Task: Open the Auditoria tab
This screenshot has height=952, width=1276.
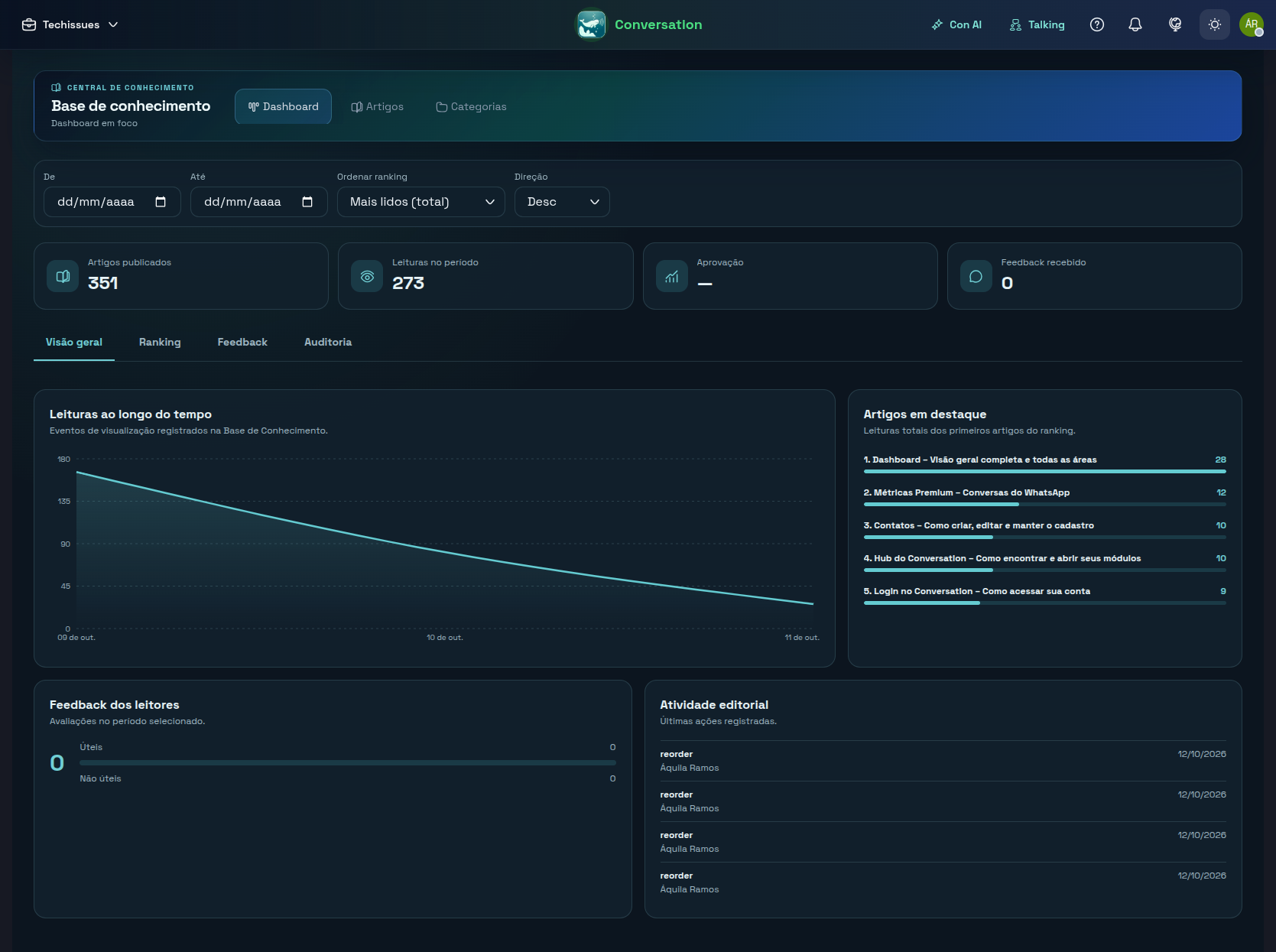Action: pyautogui.click(x=328, y=343)
